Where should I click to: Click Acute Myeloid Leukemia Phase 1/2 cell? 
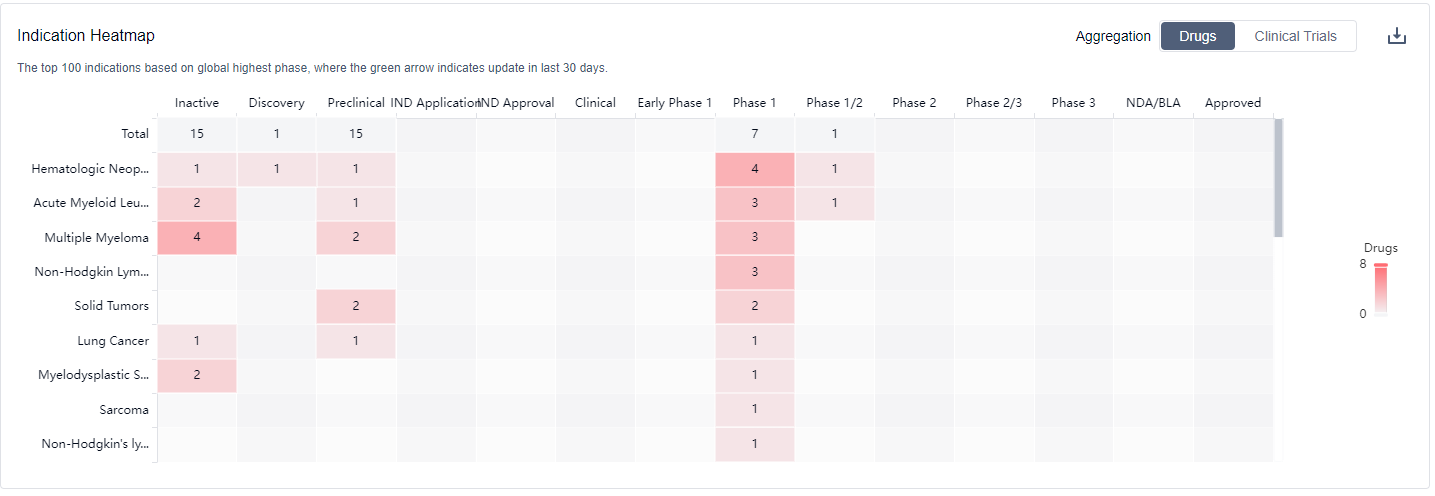coord(835,203)
